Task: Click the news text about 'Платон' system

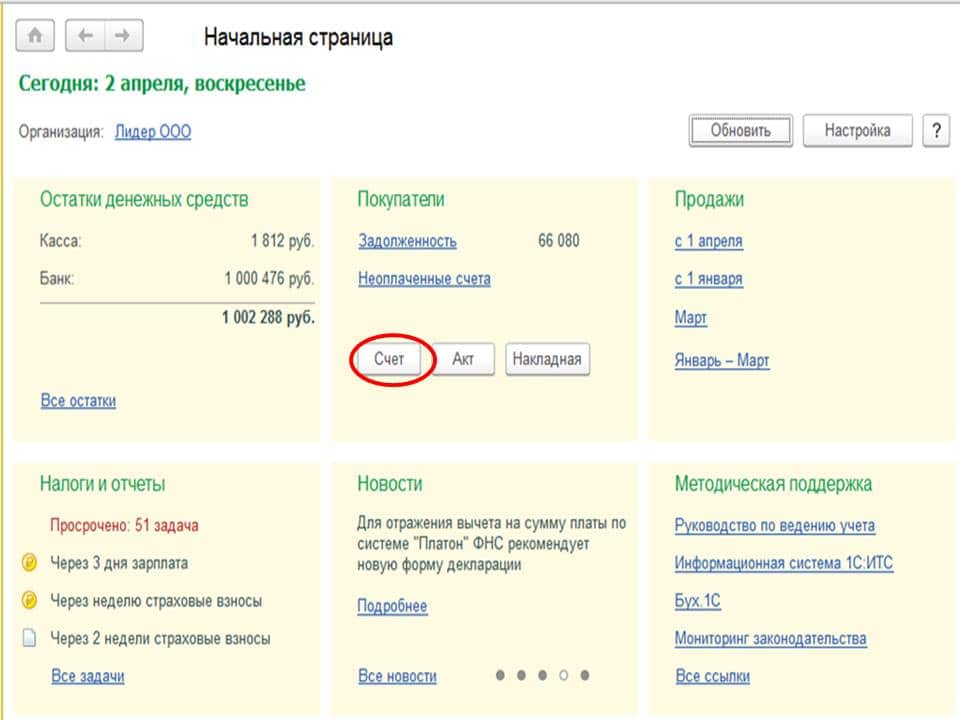Action: click(492, 544)
